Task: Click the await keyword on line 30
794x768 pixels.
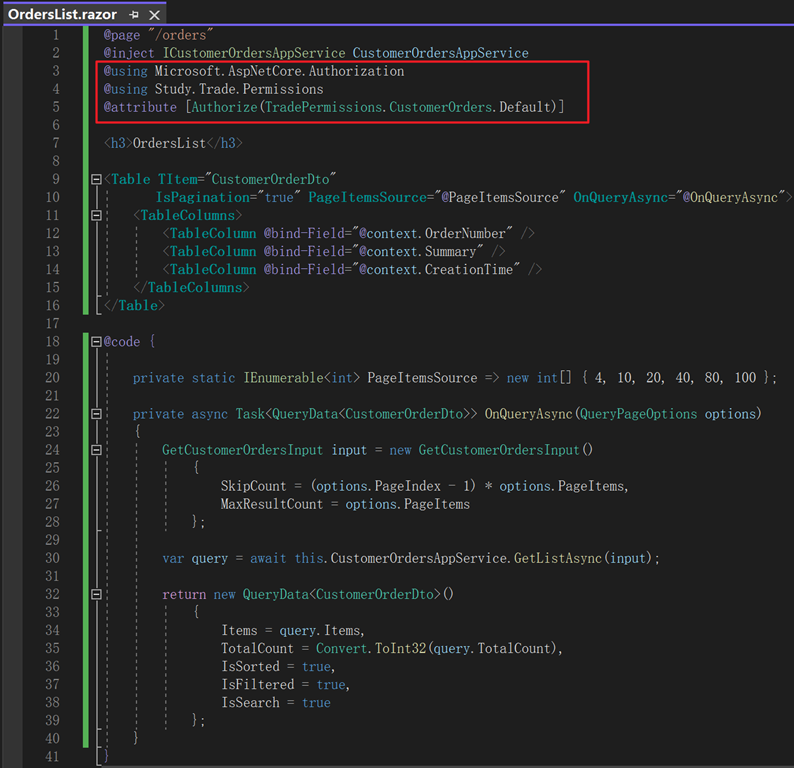Action: [x=268, y=558]
